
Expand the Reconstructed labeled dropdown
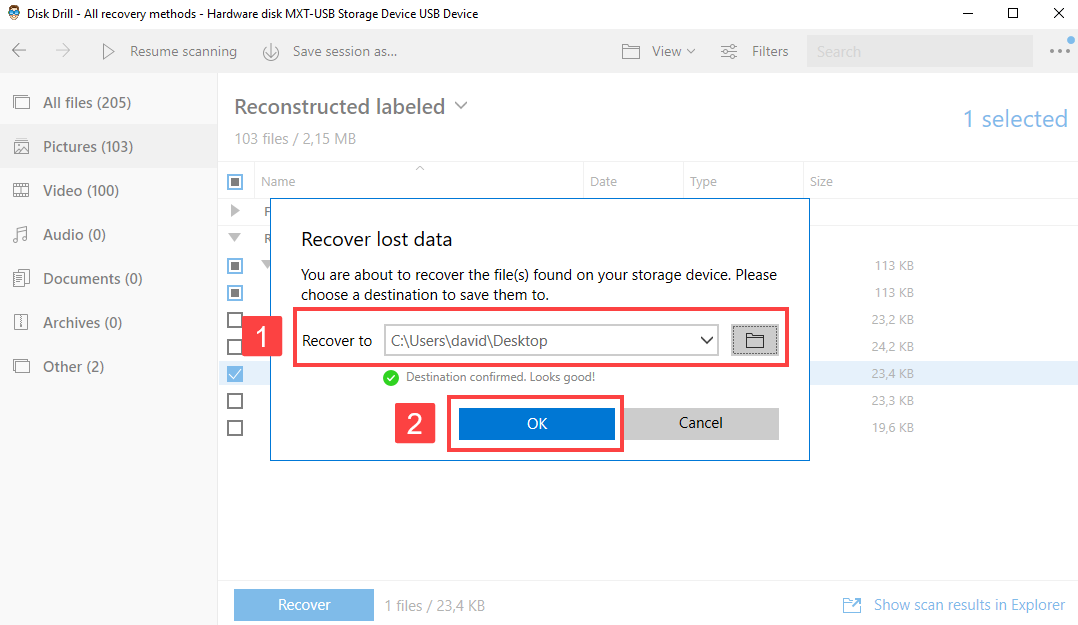tap(461, 105)
